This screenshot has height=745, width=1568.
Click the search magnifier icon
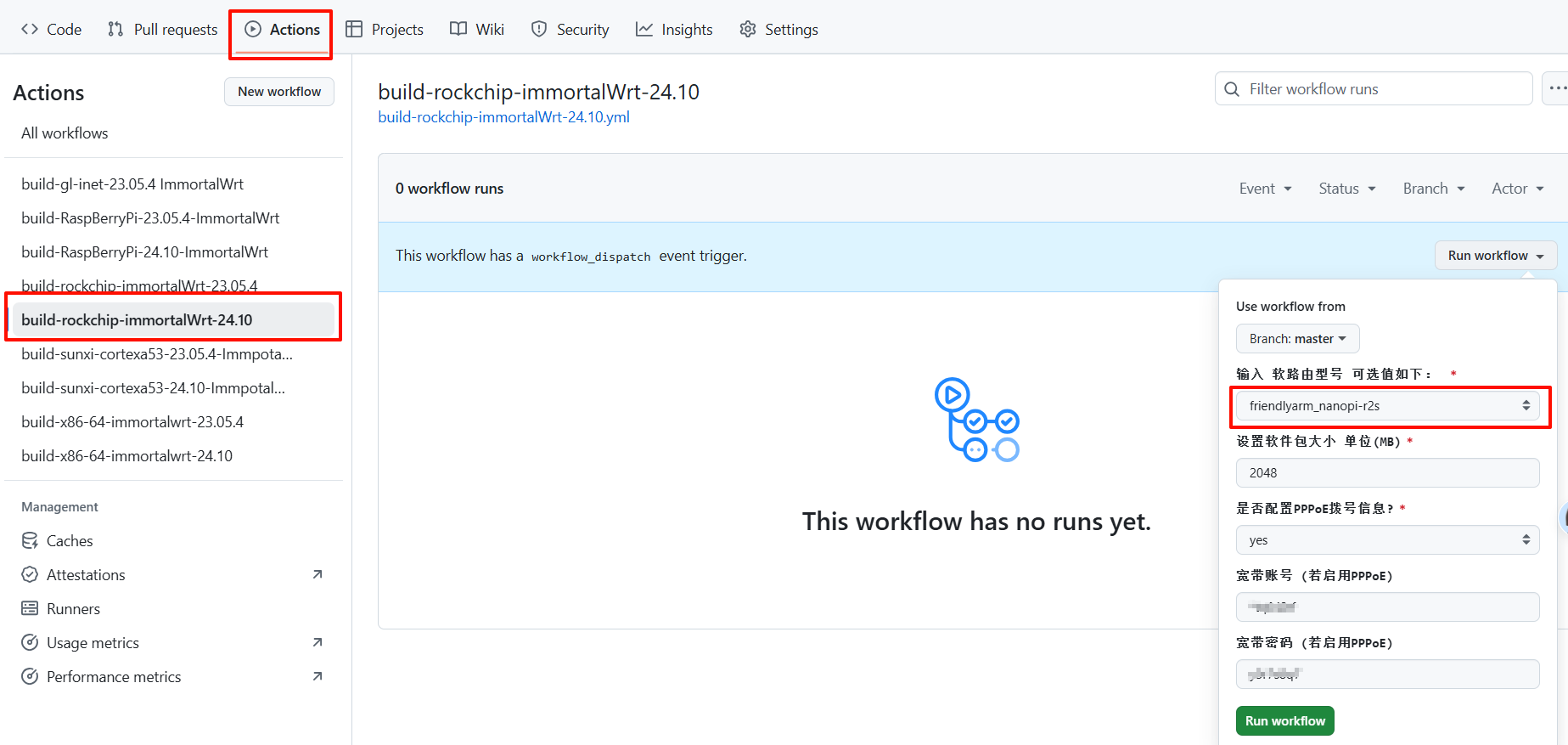1232,89
